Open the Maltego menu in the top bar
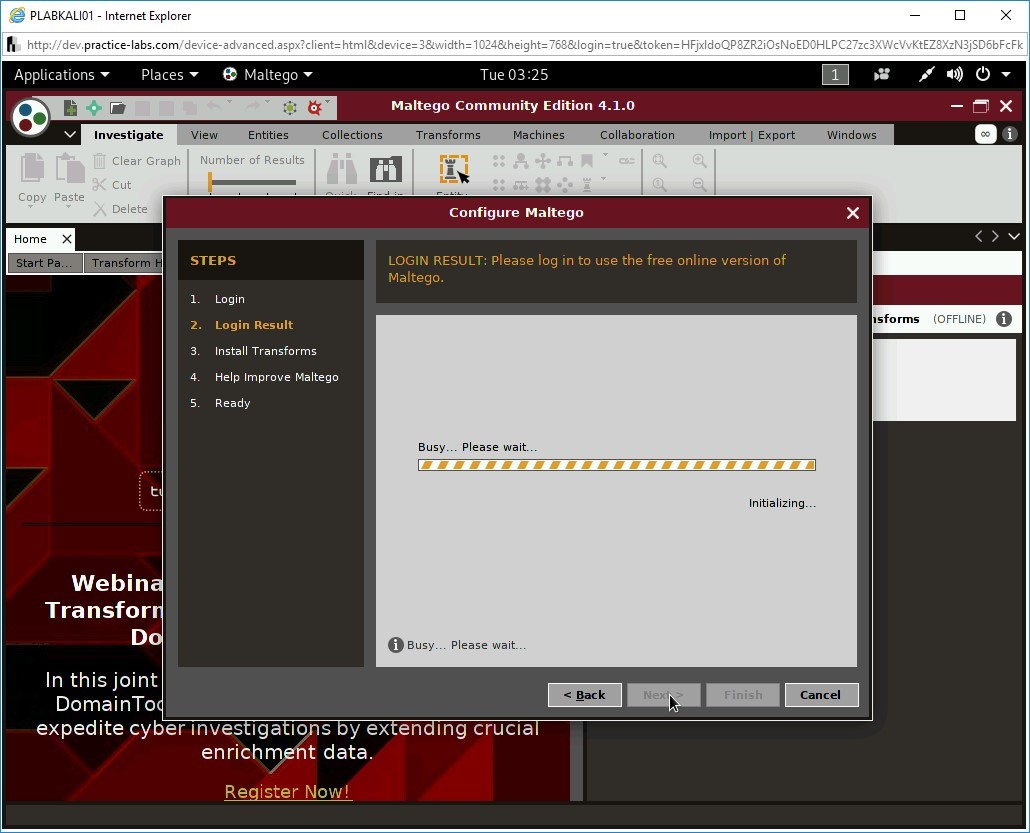Image resolution: width=1030 pixels, height=833 pixels. pyautogui.click(x=267, y=74)
